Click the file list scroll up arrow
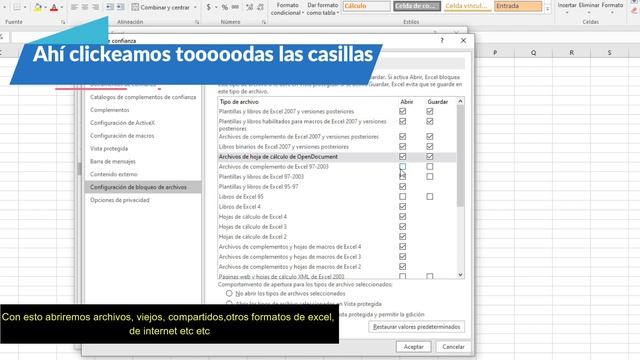 tap(460, 101)
